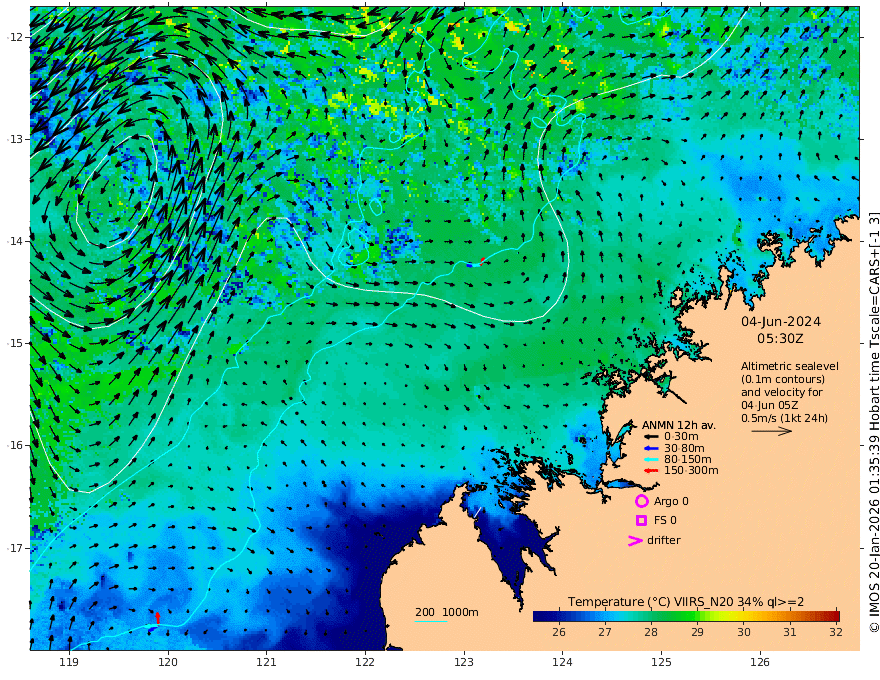Click the red mooring arrow near 120E 17.7S
880x680 pixels.
coord(158,618)
